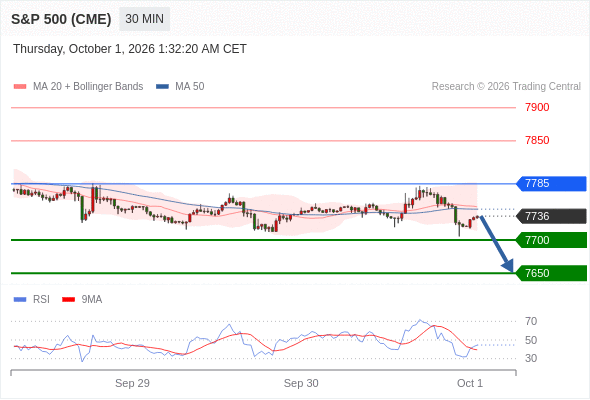Click the RSI legend label
Screen dimensions: 590x400
click(x=41, y=300)
